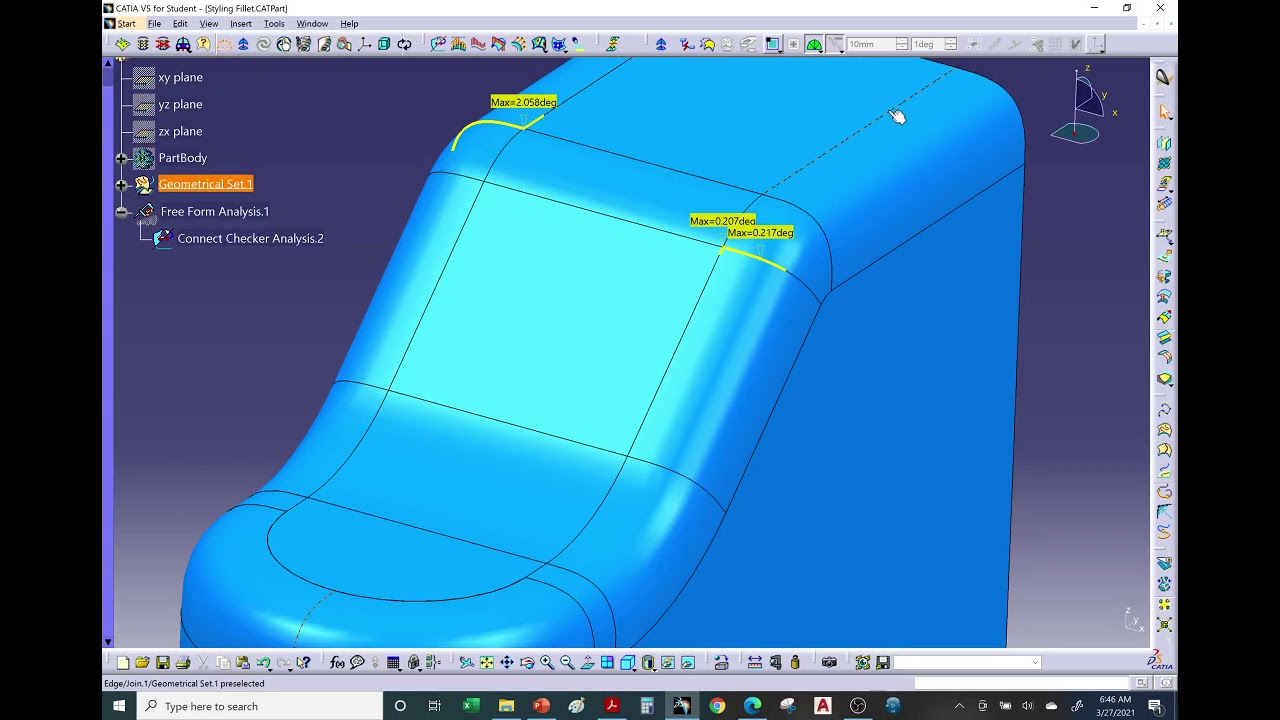Viewport: 1280px width, 720px height.
Task: Click the topmost icon in right toolbar
Action: pyautogui.click(x=1163, y=77)
